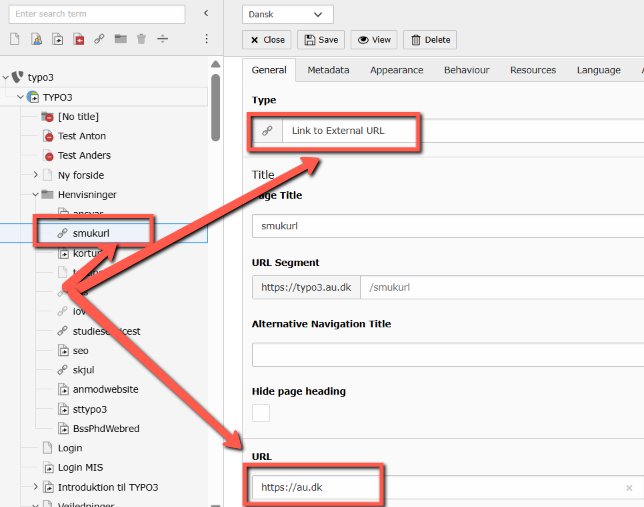Switch to the Metadata tab

click(328, 70)
